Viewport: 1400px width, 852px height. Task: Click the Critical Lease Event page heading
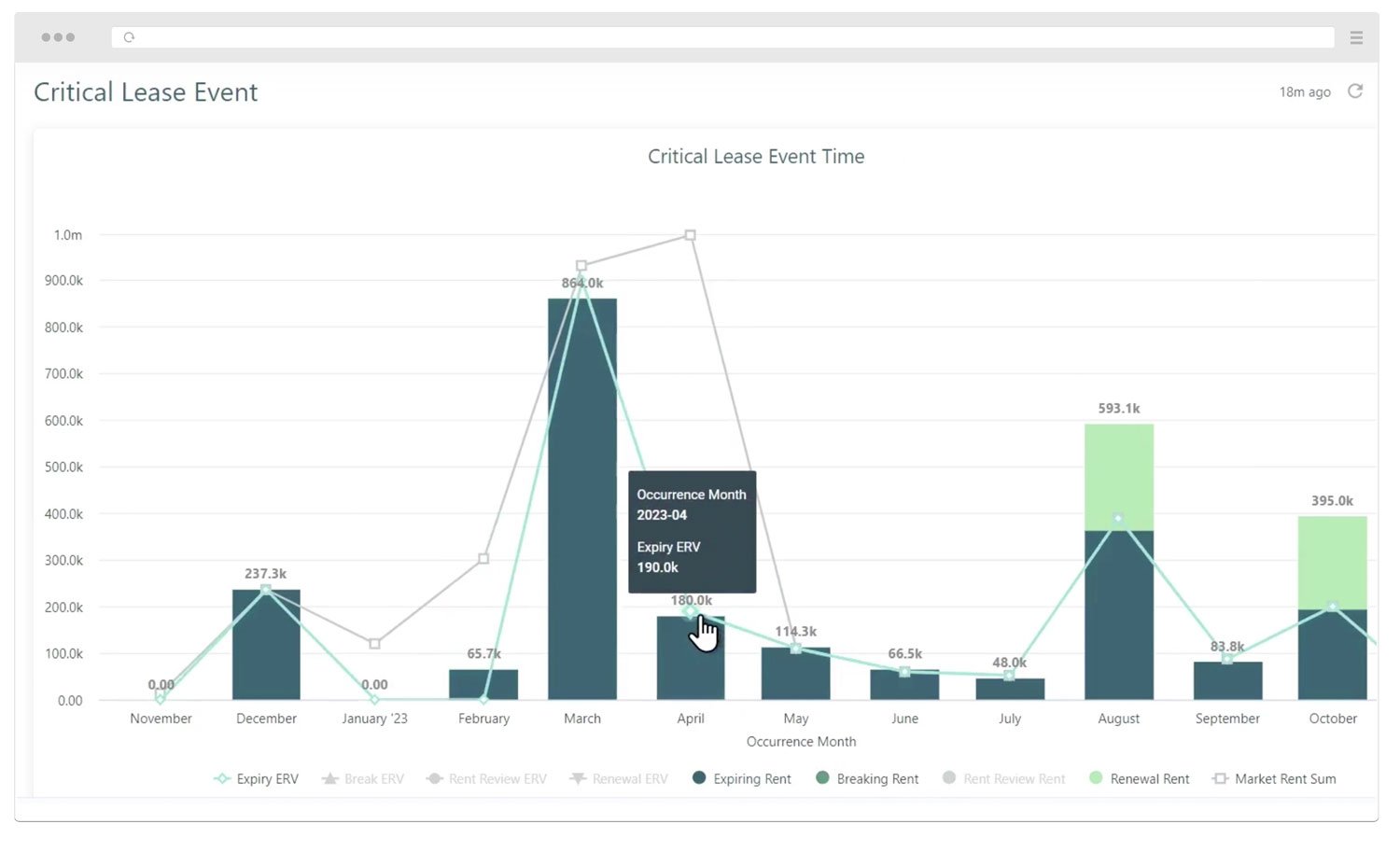click(146, 92)
